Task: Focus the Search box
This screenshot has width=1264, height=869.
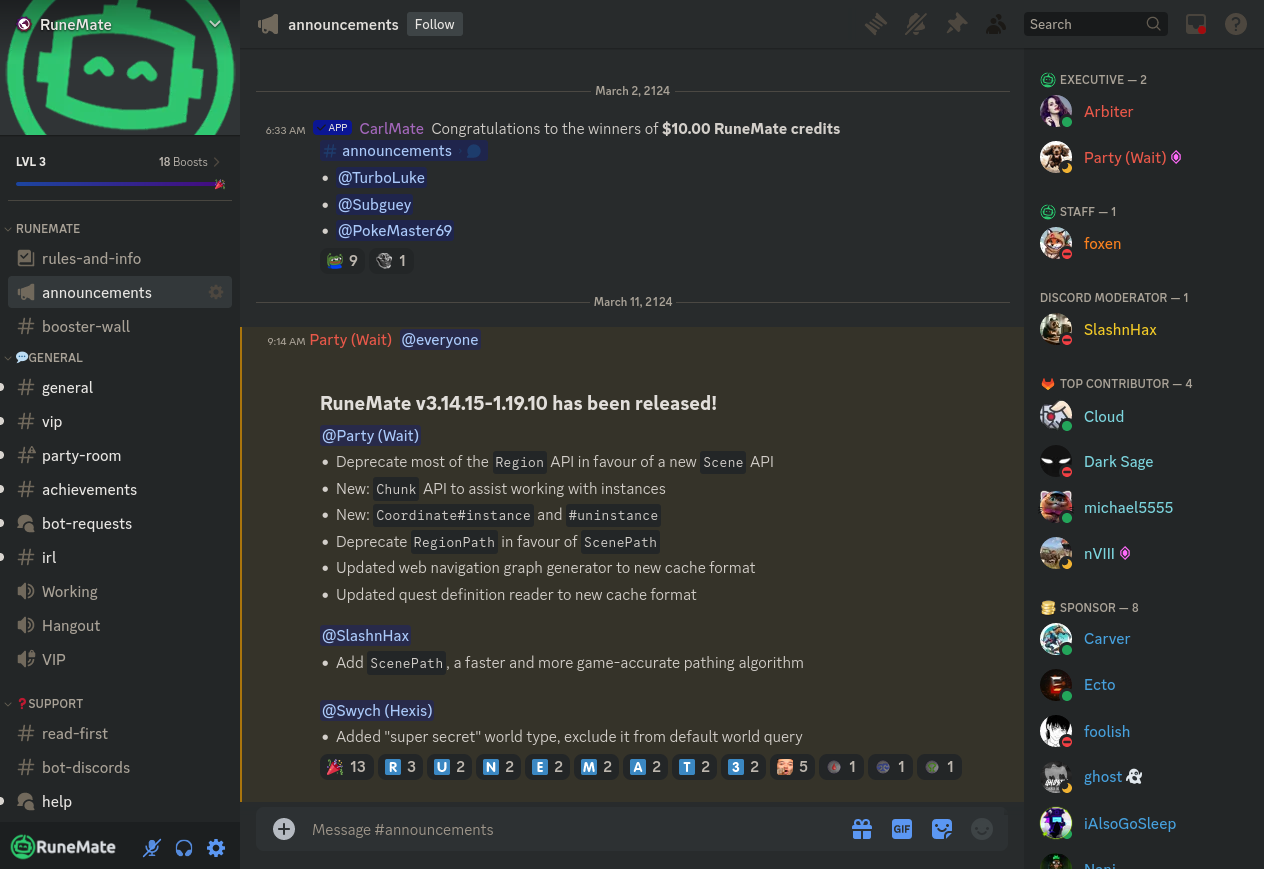Action: click(1096, 24)
